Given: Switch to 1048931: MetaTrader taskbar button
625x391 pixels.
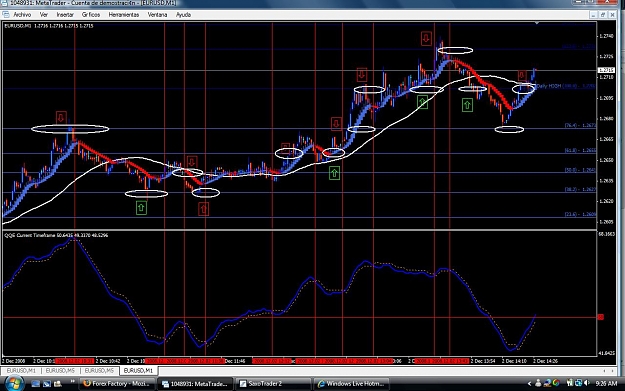Looking at the screenshot, I should (195, 384).
